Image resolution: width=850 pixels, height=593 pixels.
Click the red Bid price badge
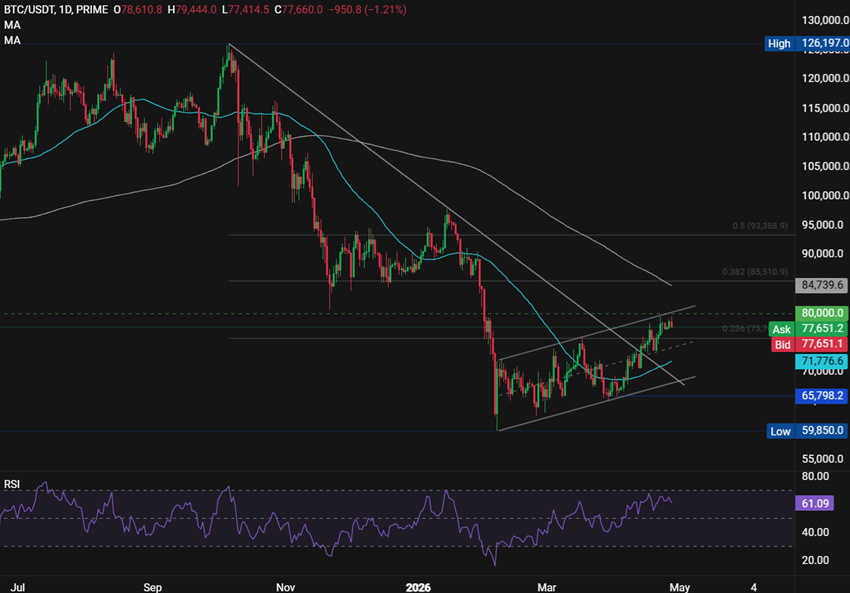(x=781, y=343)
